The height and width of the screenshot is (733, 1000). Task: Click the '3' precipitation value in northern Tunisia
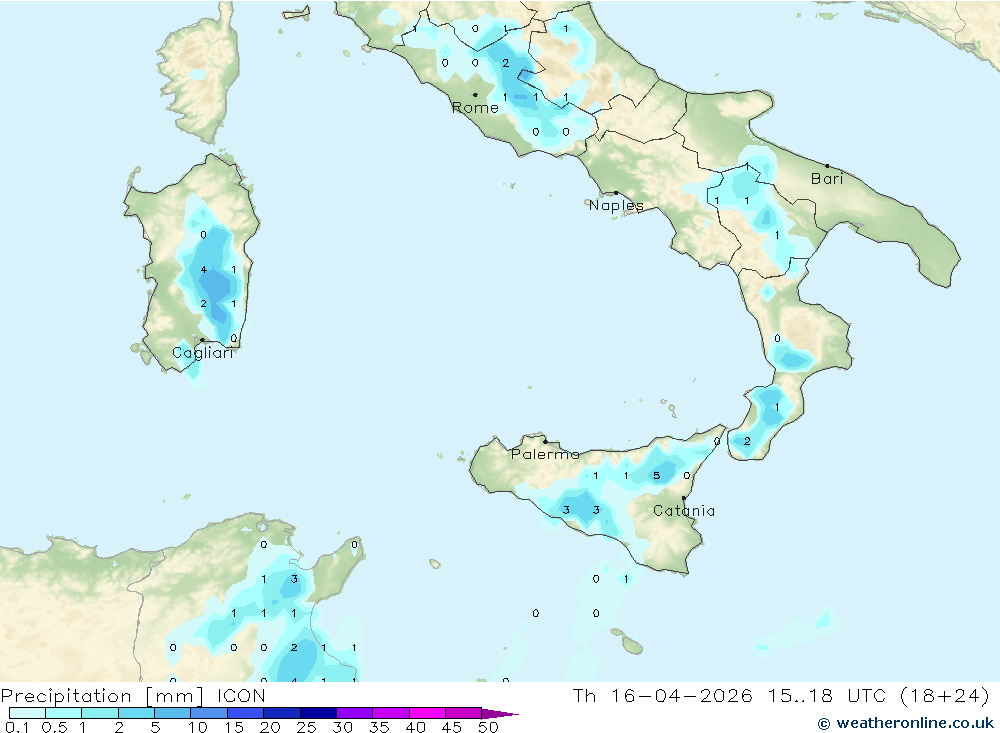point(294,579)
